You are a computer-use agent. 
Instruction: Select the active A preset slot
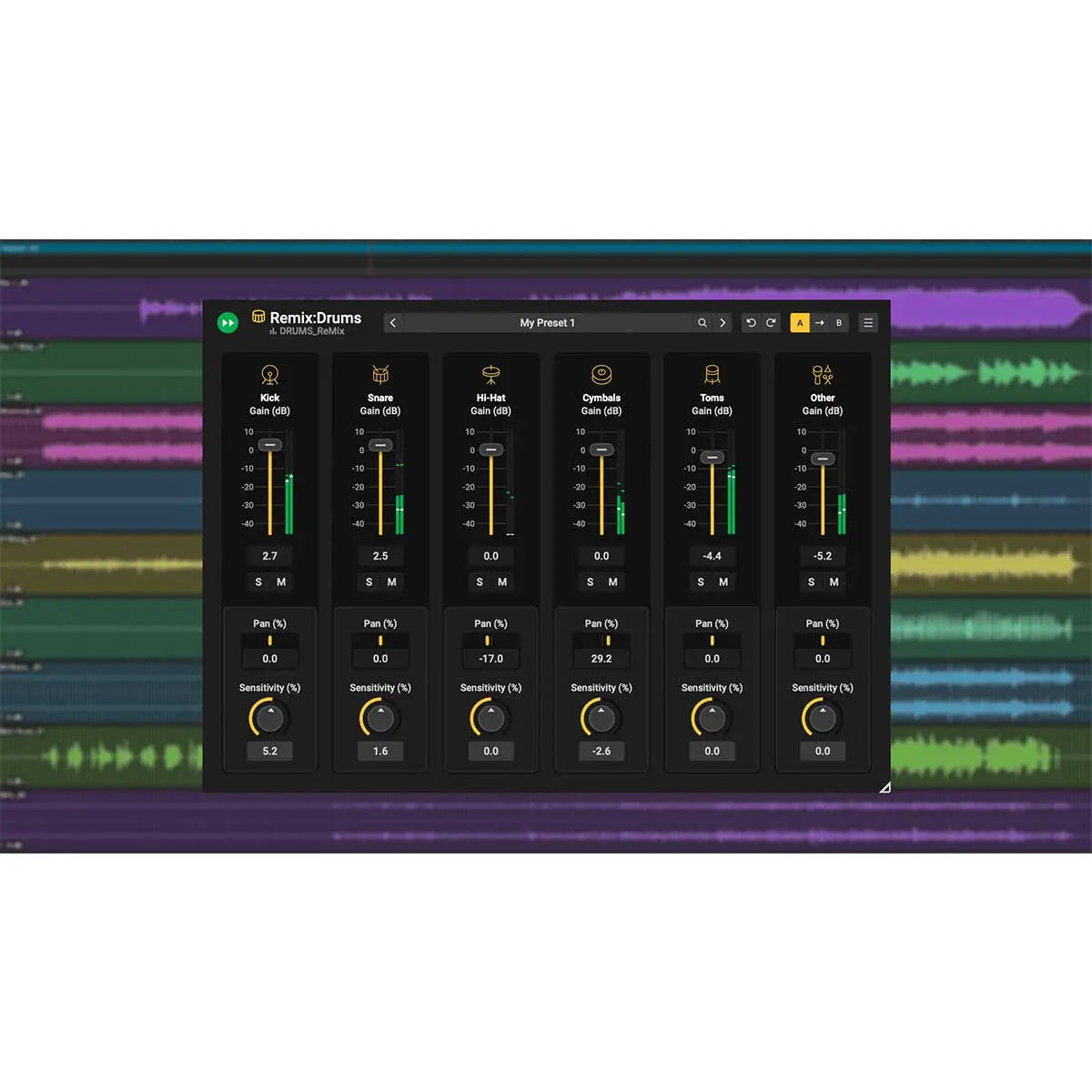(x=800, y=323)
